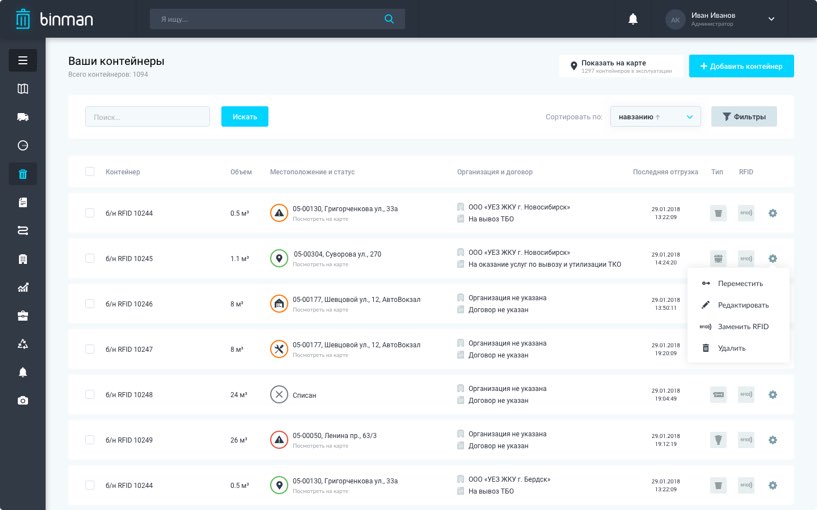This screenshot has height=510, width=817.
Task: Click the RFID icon in the RFID 10249 row
Action: tap(746, 440)
